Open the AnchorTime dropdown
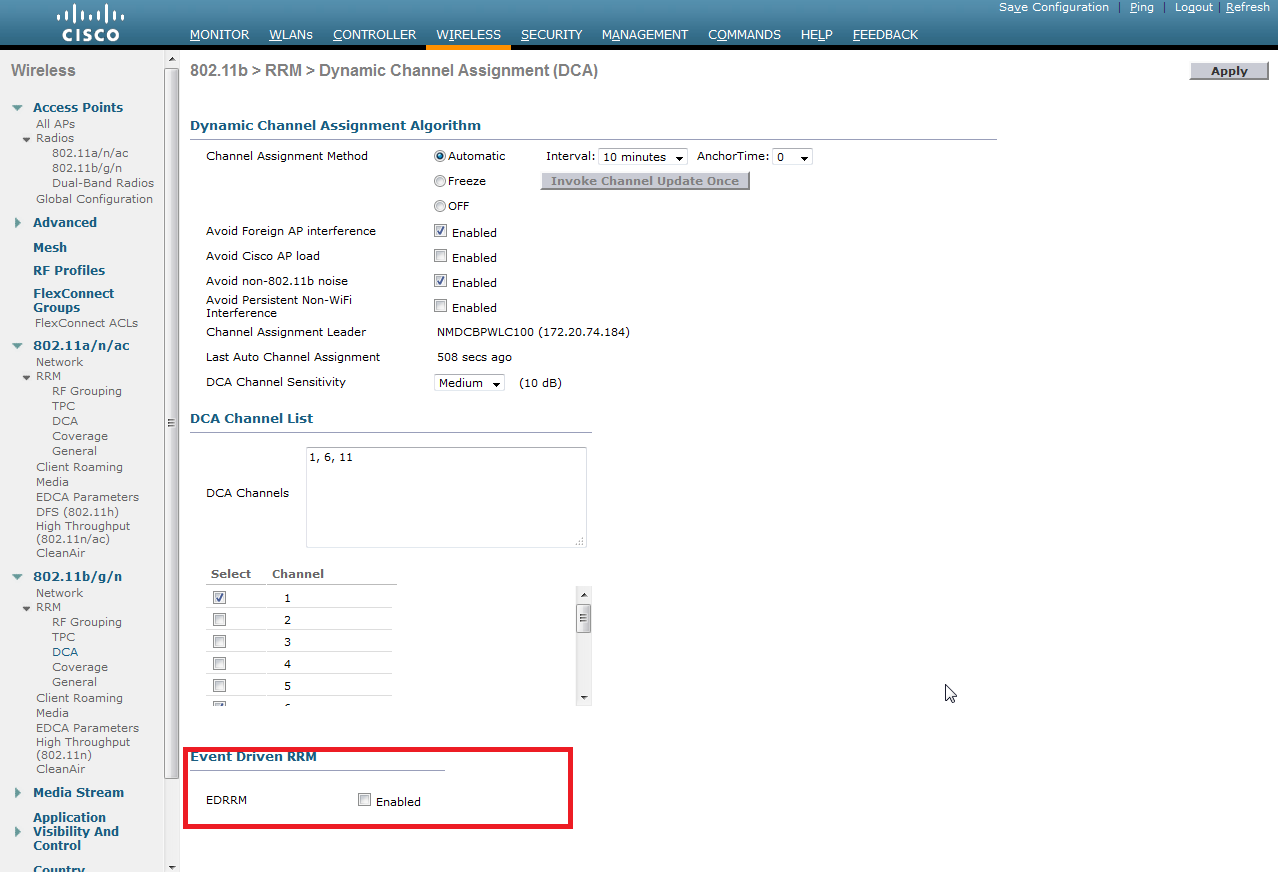 (792, 157)
